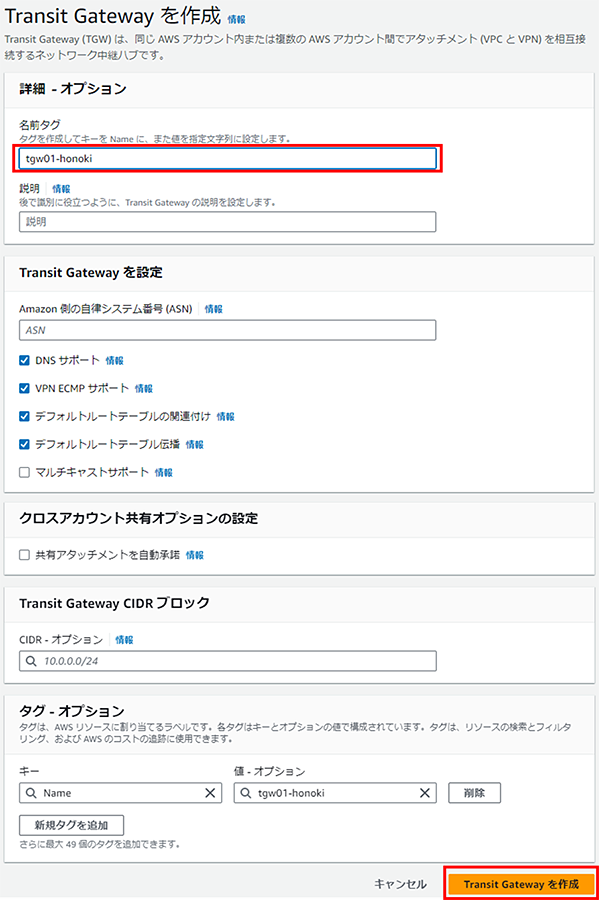Screen dimensions: 599x900
Task: Click the 説明 description input field
Action: click(227, 222)
